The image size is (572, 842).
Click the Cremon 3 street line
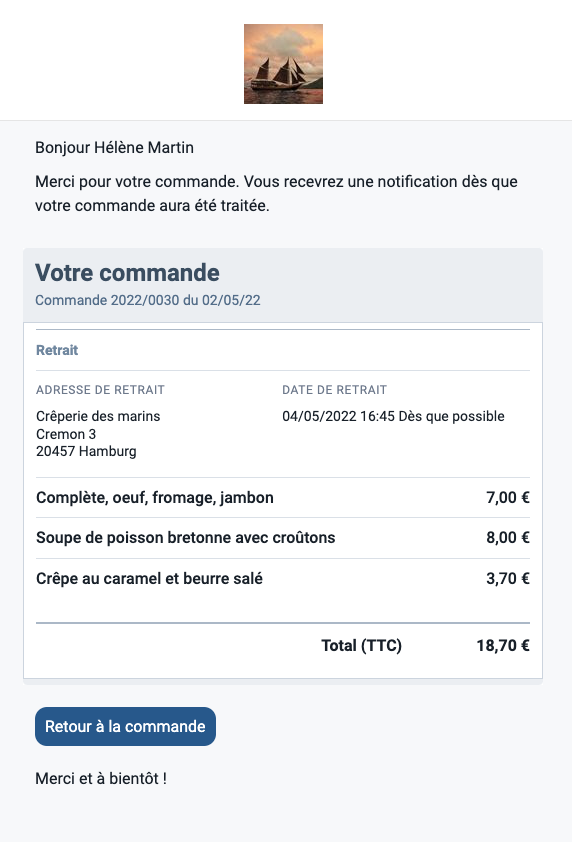coord(66,434)
